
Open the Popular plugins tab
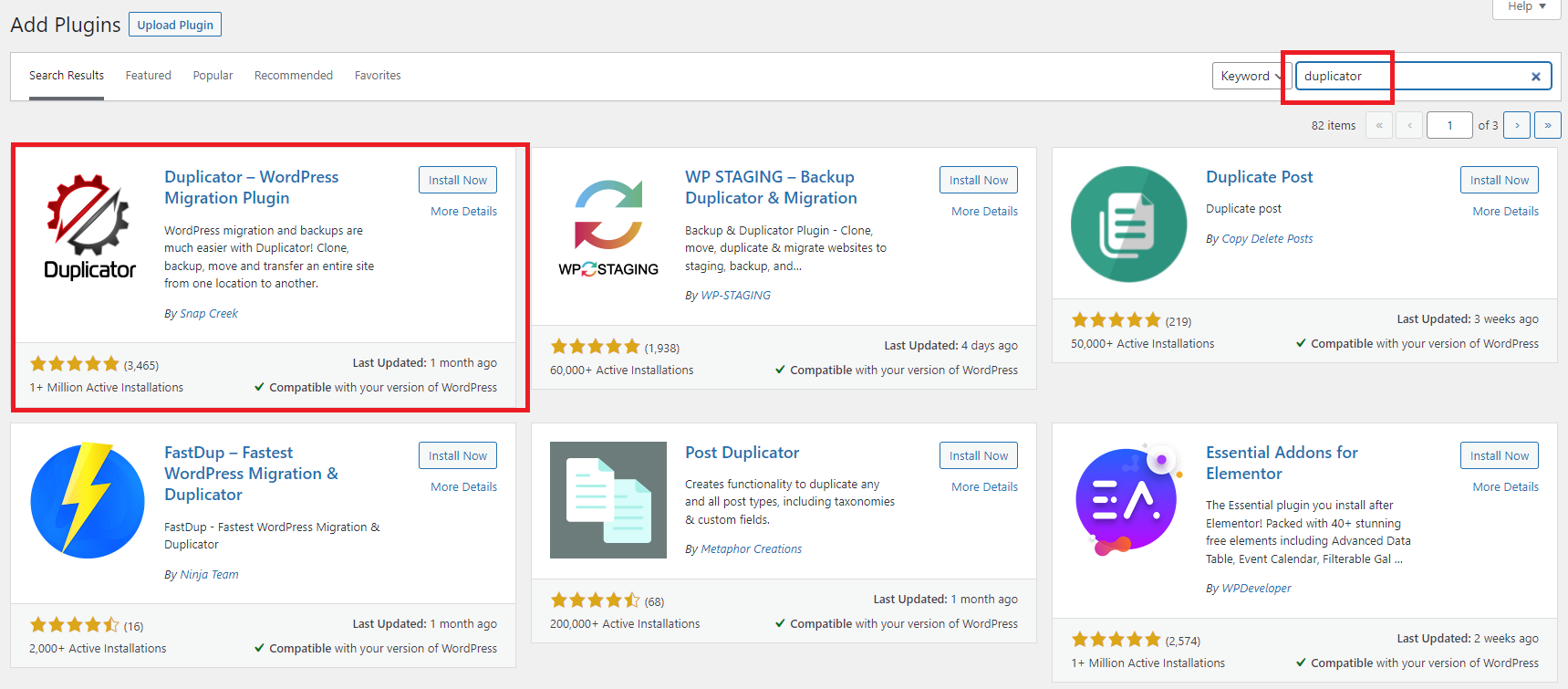tap(213, 76)
